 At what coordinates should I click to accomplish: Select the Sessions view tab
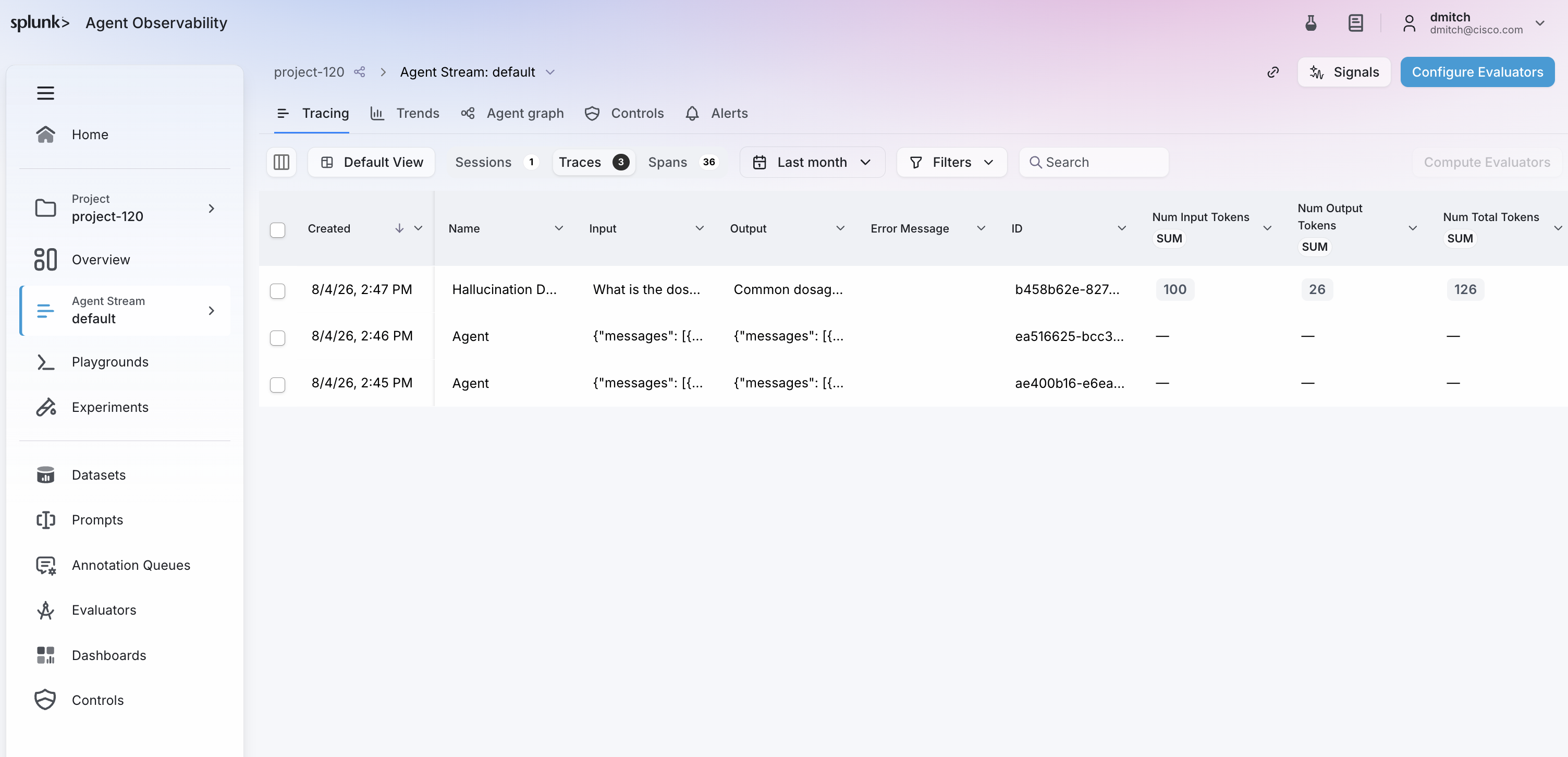(x=497, y=162)
